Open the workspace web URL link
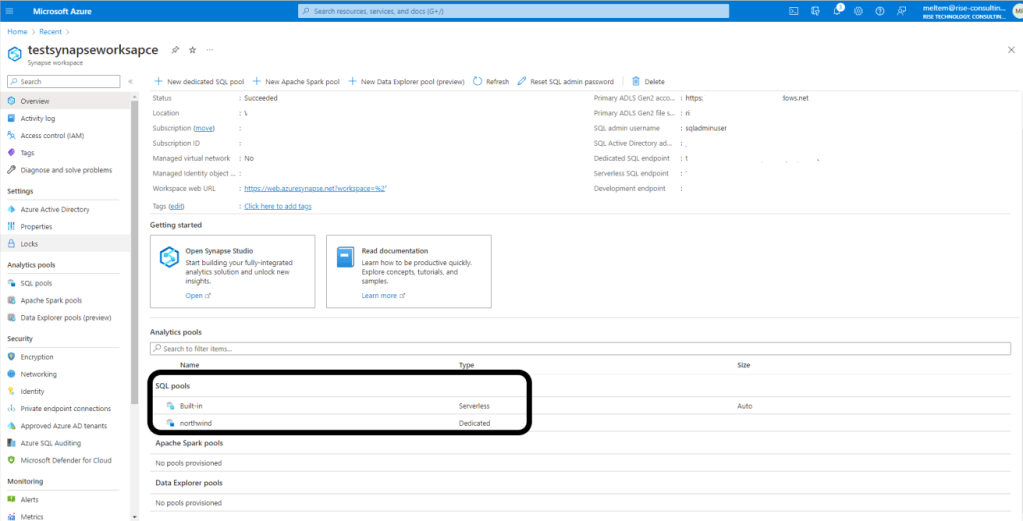This screenshot has width=1023, height=521. click(315, 188)
